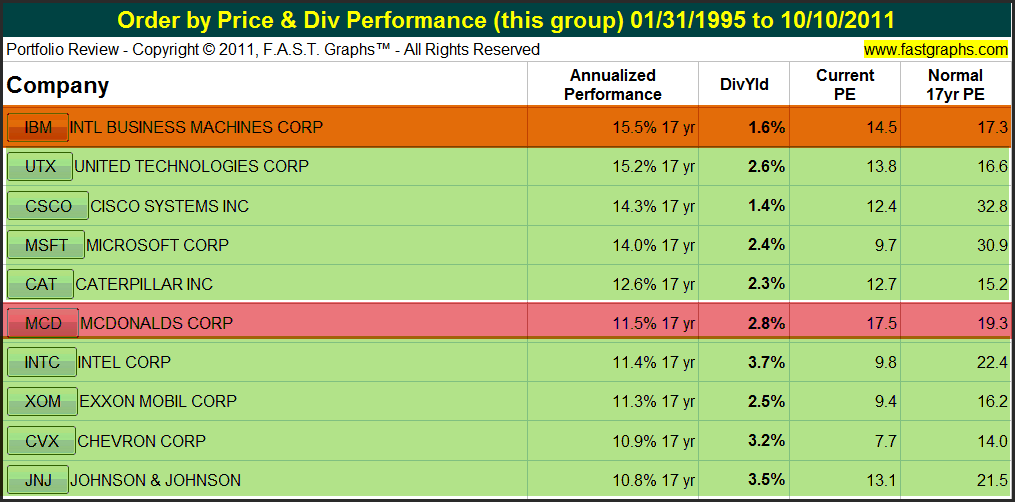
Task: Open the JNJ ticker button
Action: pos(38,481)
